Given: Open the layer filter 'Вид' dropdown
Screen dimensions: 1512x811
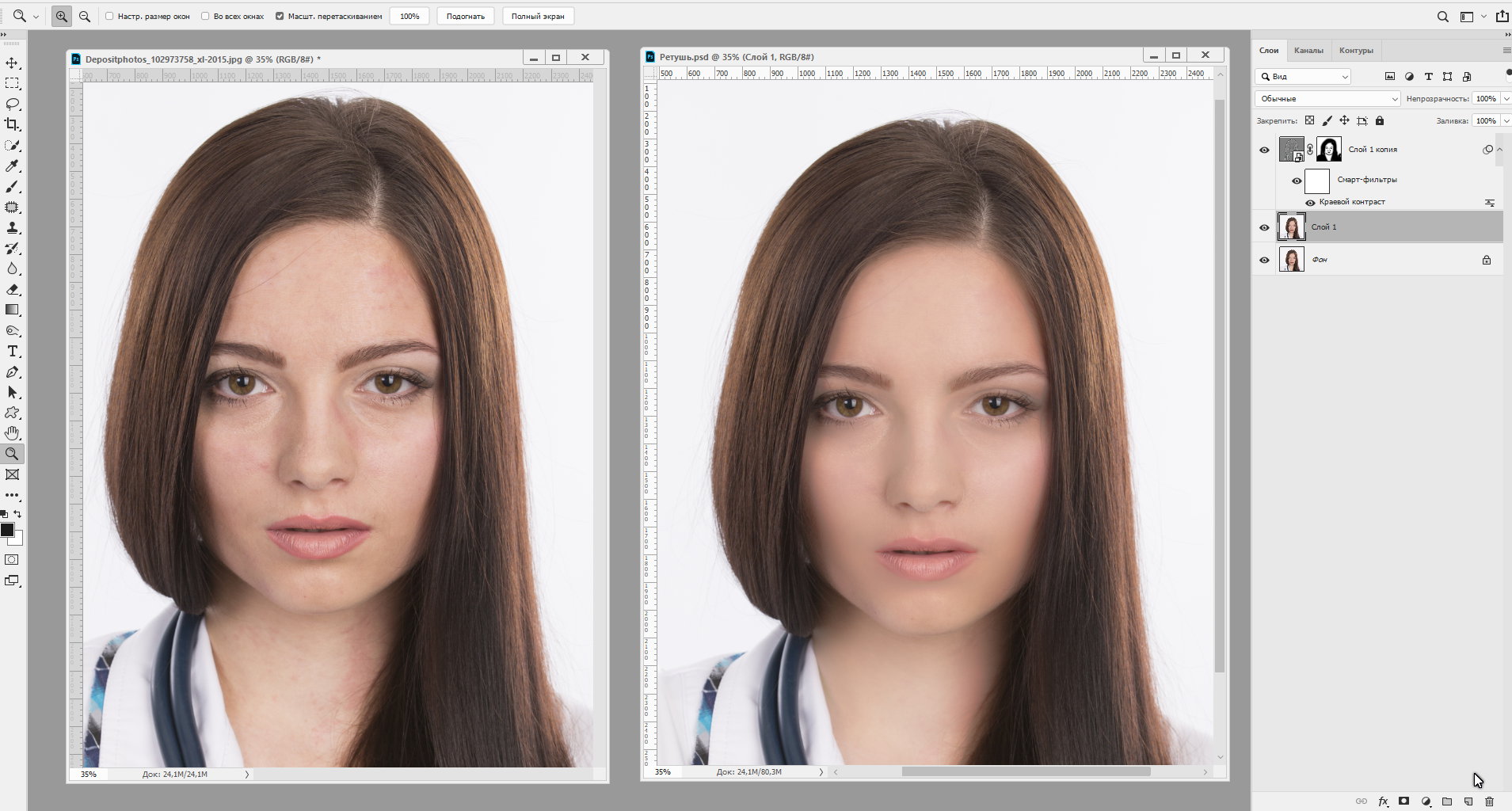Looking at the screenshot, I should click(x=1303, y=77).
